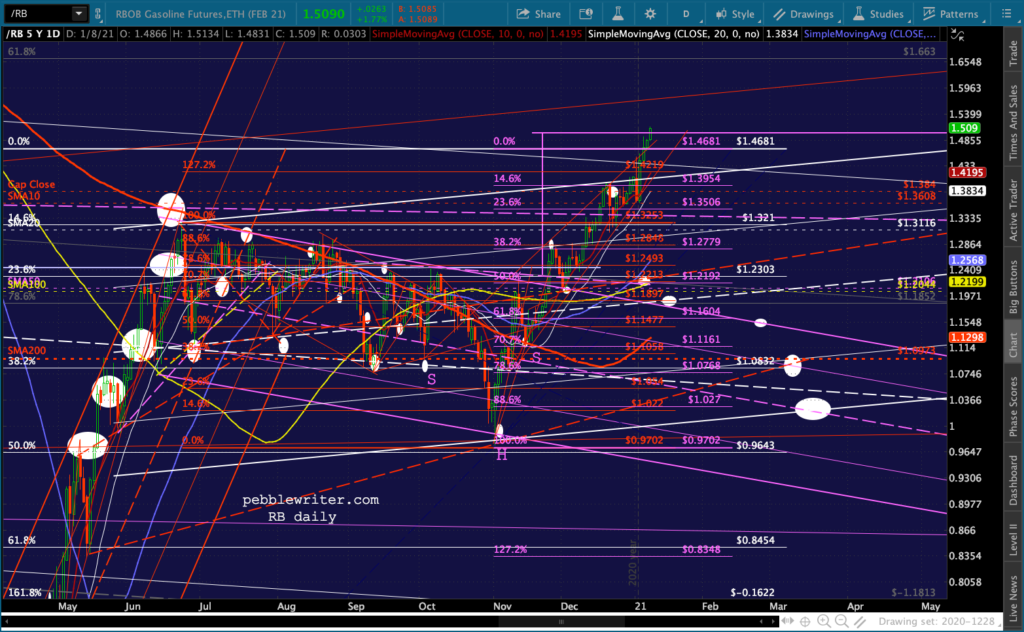Open the Style menu
1024x632 pixels.
click(x=736, y=14)
